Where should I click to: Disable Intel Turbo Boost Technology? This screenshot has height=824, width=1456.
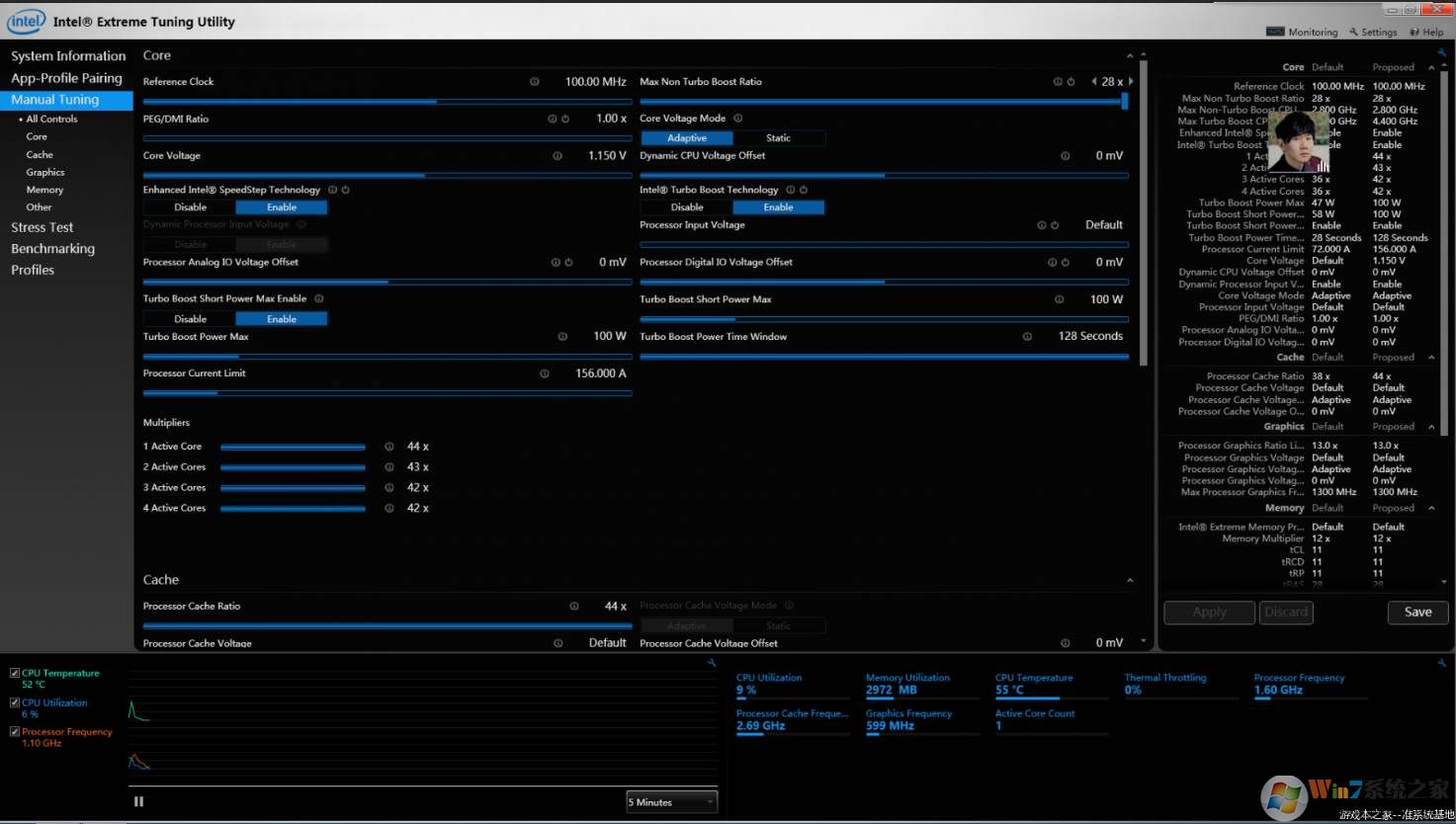click(687, 207)
